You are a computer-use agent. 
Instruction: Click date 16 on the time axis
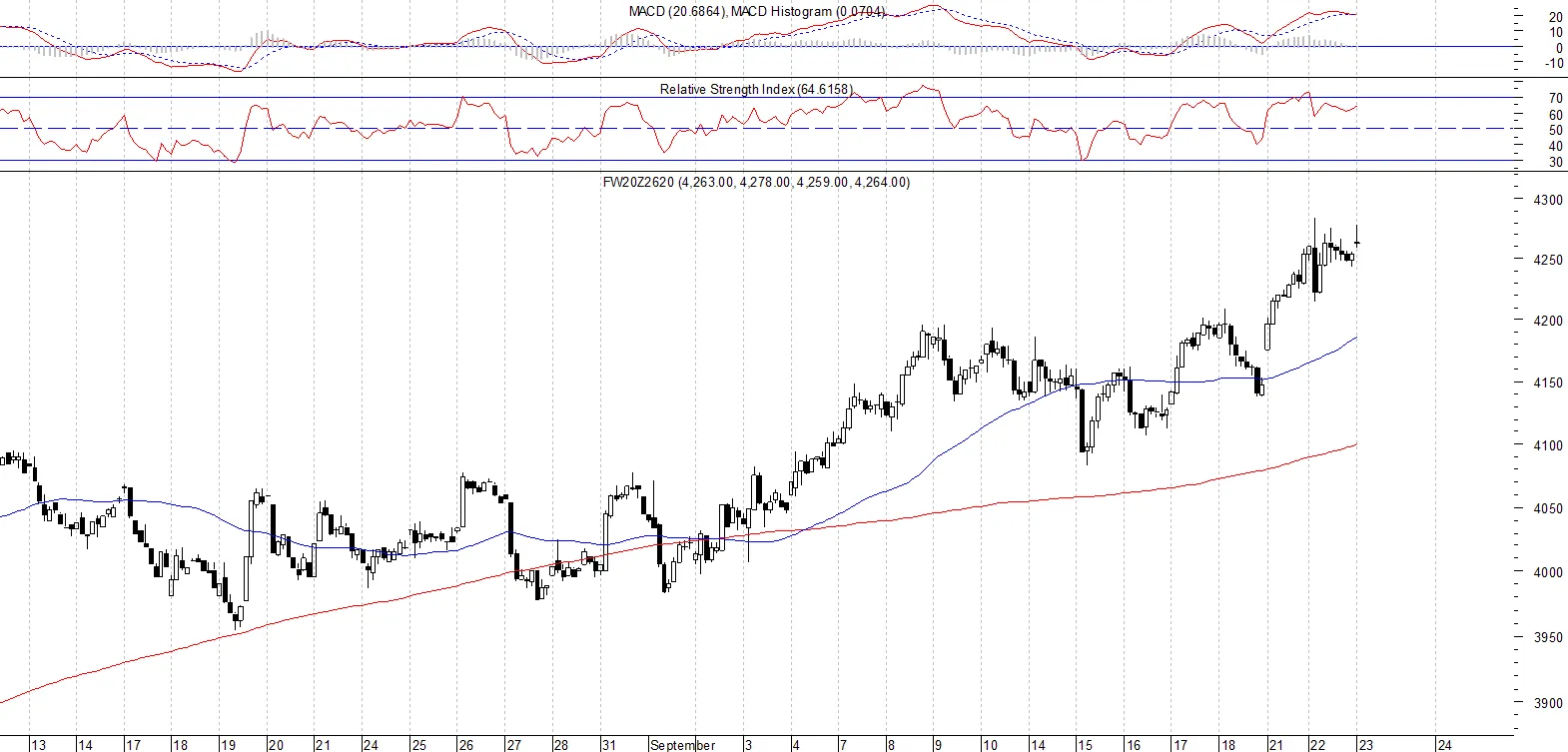1133,745
